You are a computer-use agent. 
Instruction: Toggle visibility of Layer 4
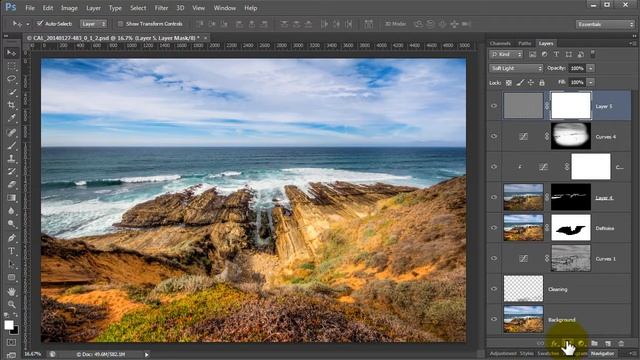(494, 197)
